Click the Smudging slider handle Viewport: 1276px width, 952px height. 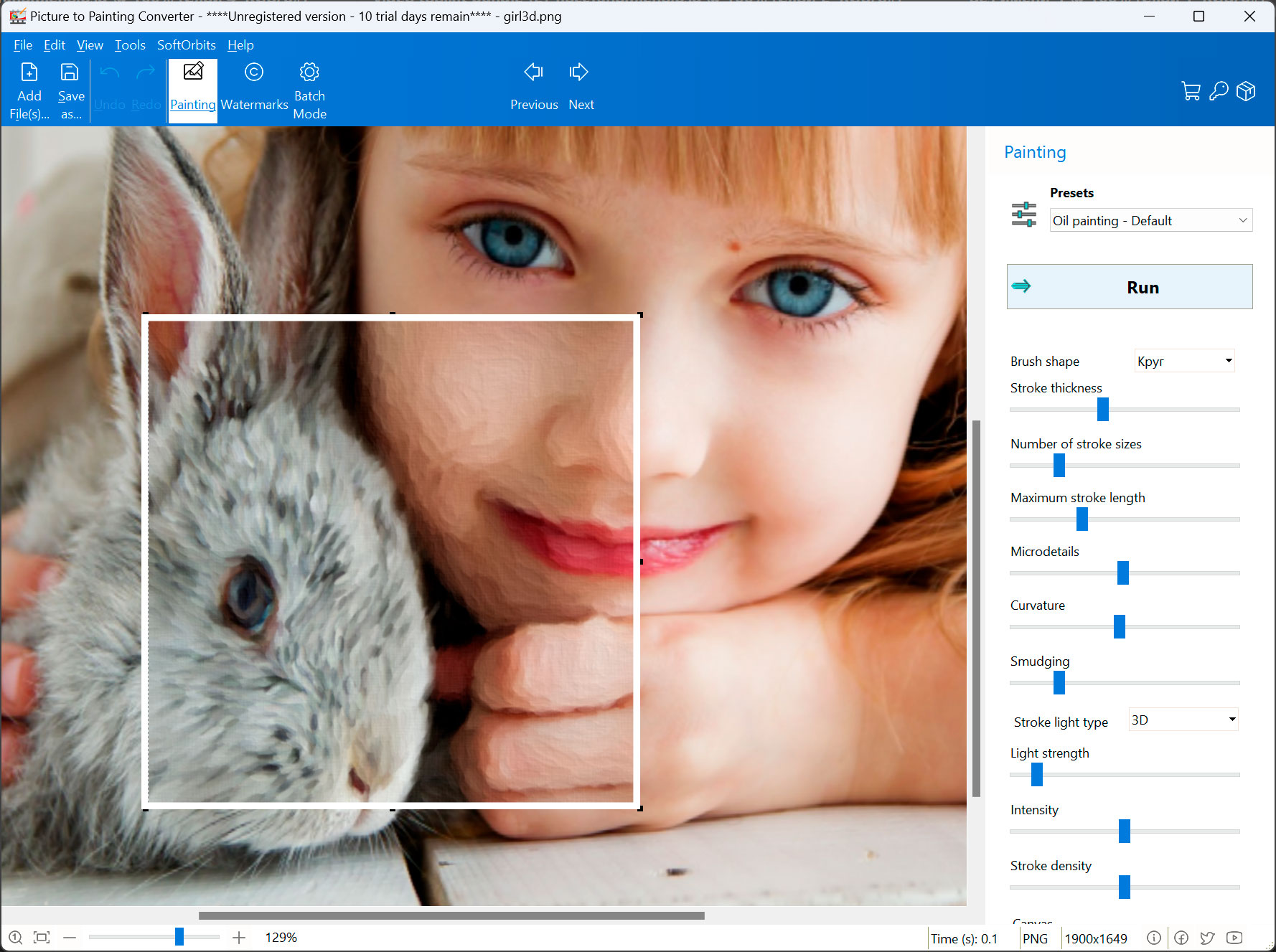[x=1059, y=682]
